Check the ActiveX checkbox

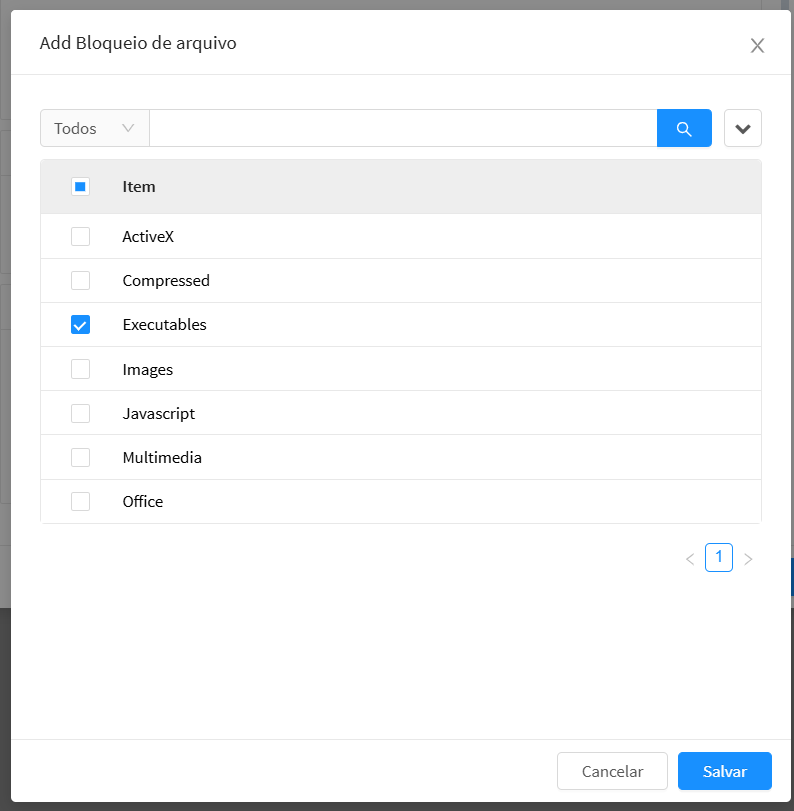(x=81, y=237)
